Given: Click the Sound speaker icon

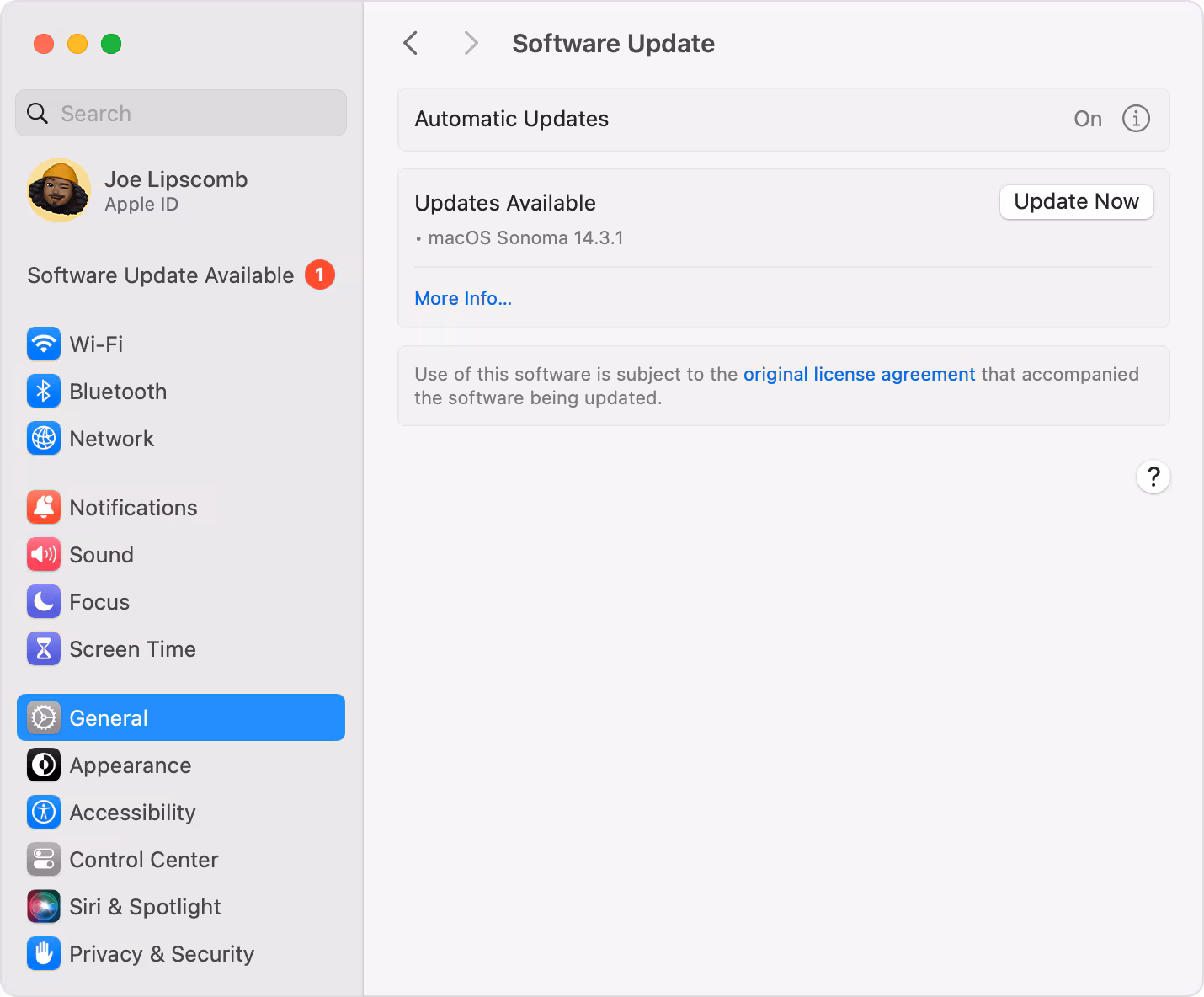Looking at the screenshot, I should pyautogui.click(x=44, y=554).
